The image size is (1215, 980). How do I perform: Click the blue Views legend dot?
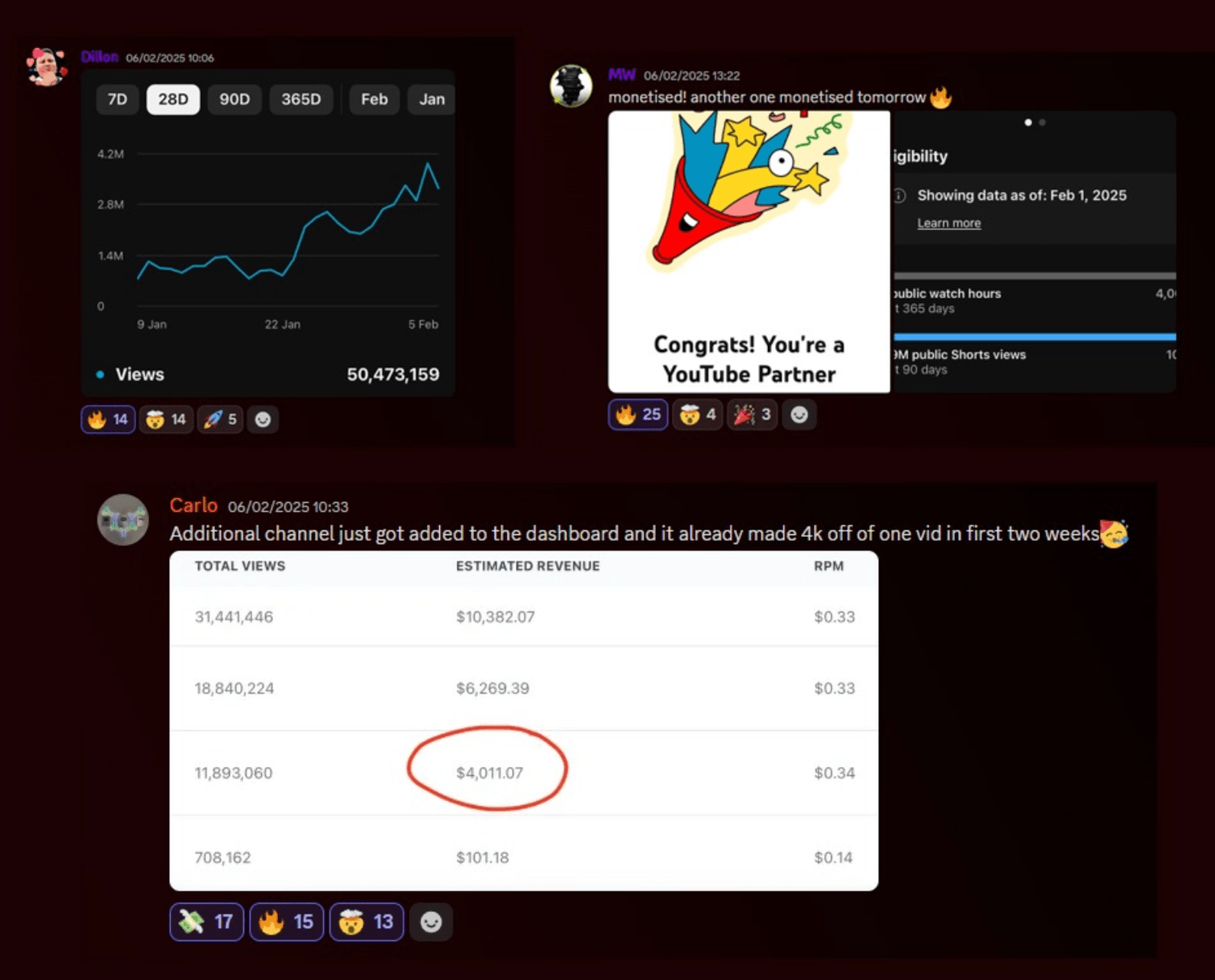tap(100, 374)
